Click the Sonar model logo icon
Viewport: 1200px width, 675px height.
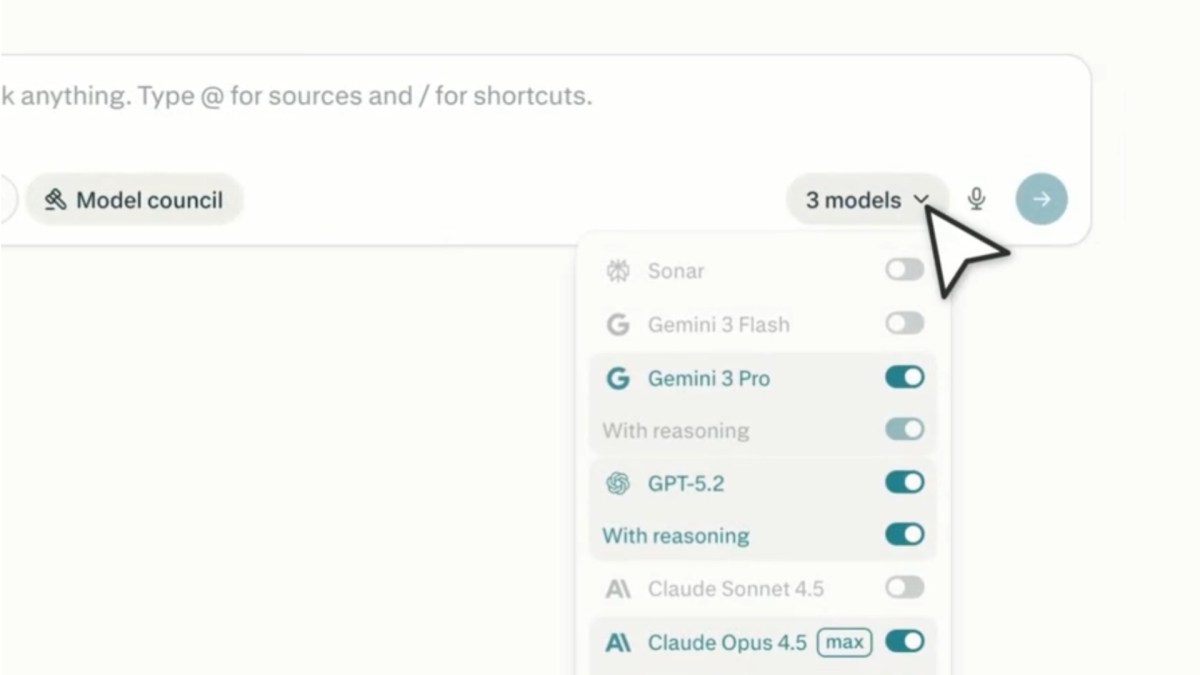click(618, 271)
